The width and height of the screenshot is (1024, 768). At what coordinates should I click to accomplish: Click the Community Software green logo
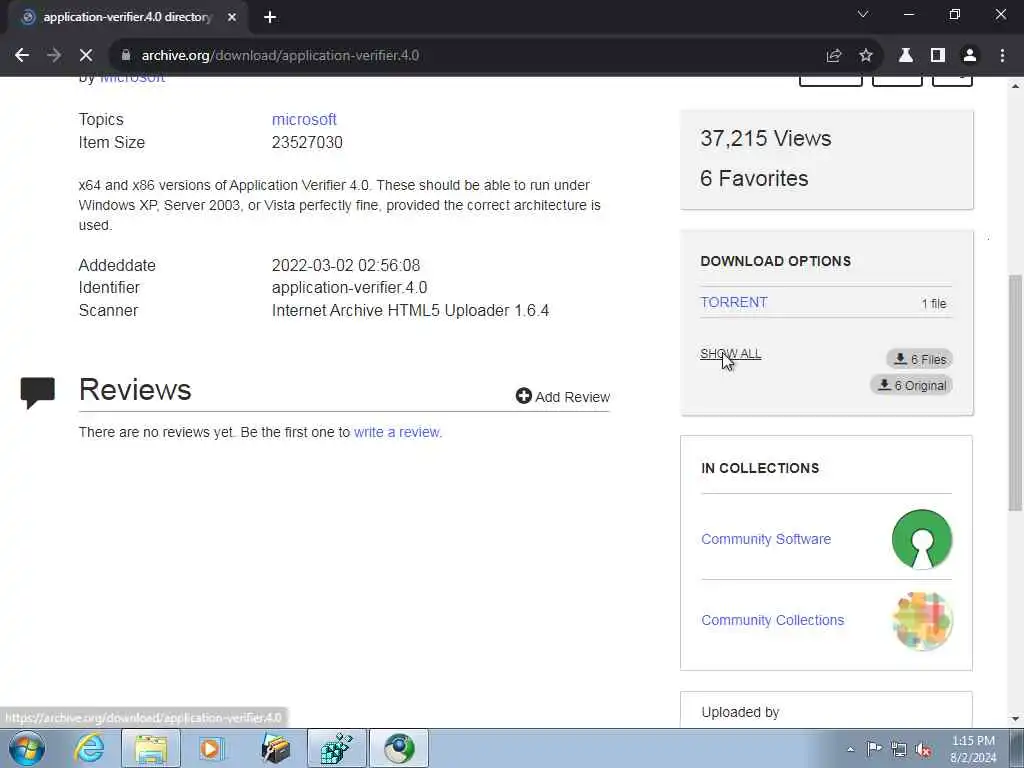point(922,539)
